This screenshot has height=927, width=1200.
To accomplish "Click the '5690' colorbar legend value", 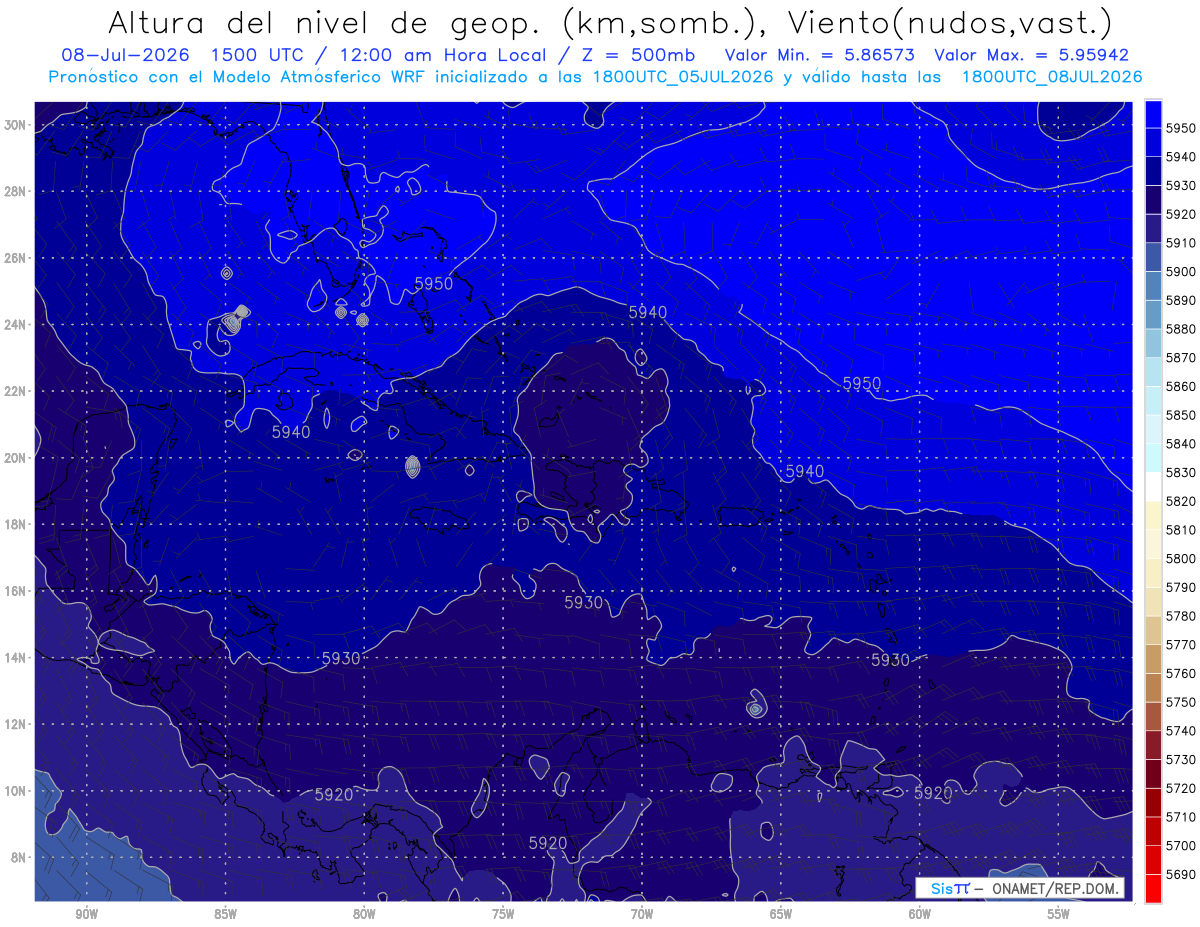I will click(1182, 874).
